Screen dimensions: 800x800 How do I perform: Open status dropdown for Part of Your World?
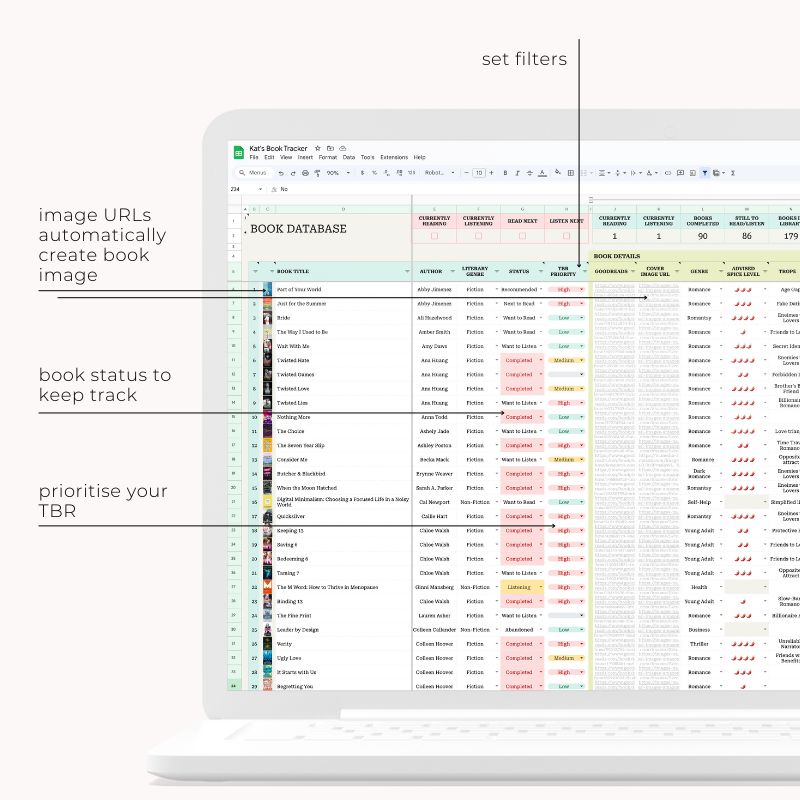pos(541,289)
